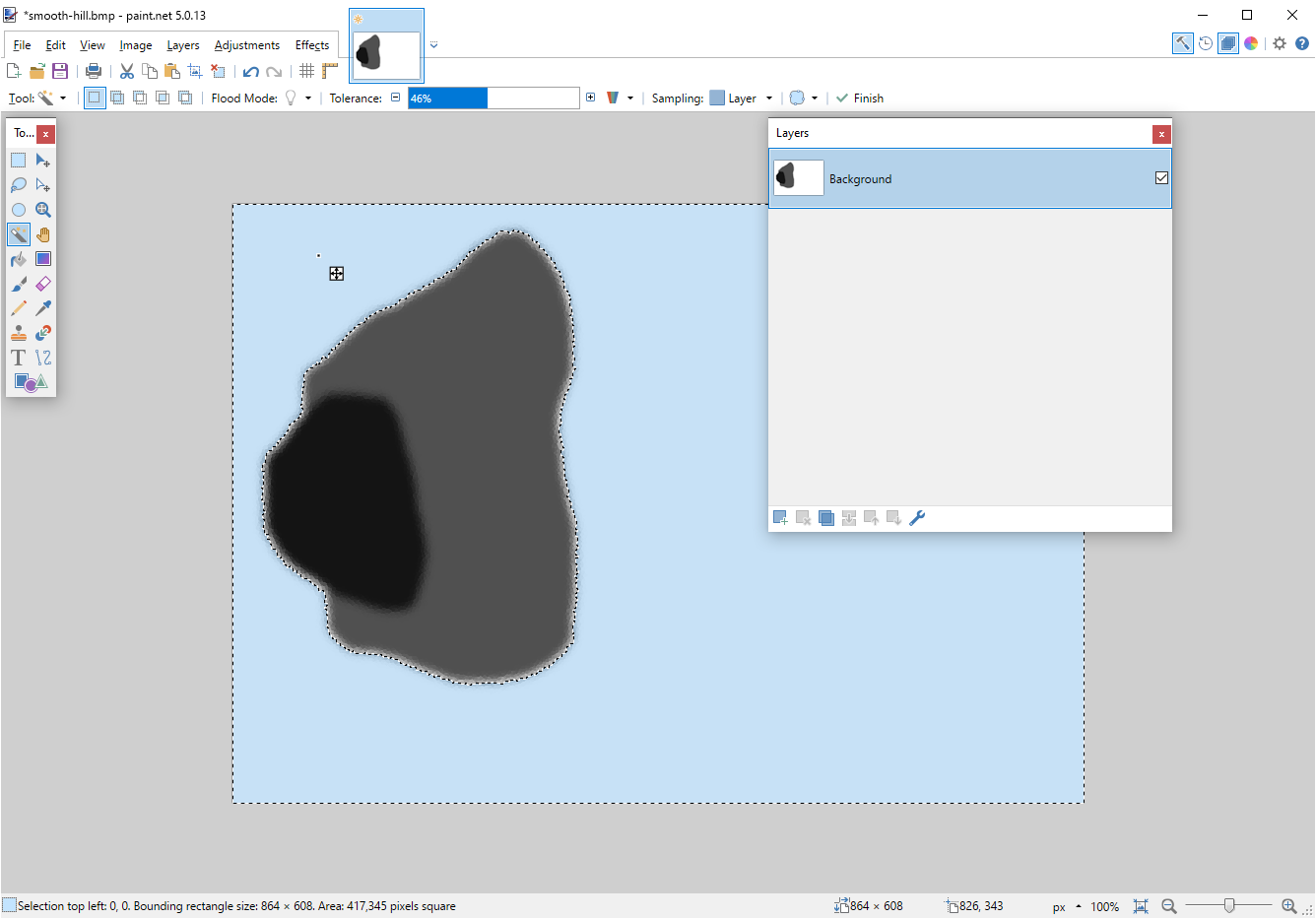Viewport: 1316px width, 919px height.
Task: Open the Effects menu
Action: coord(312,45)
